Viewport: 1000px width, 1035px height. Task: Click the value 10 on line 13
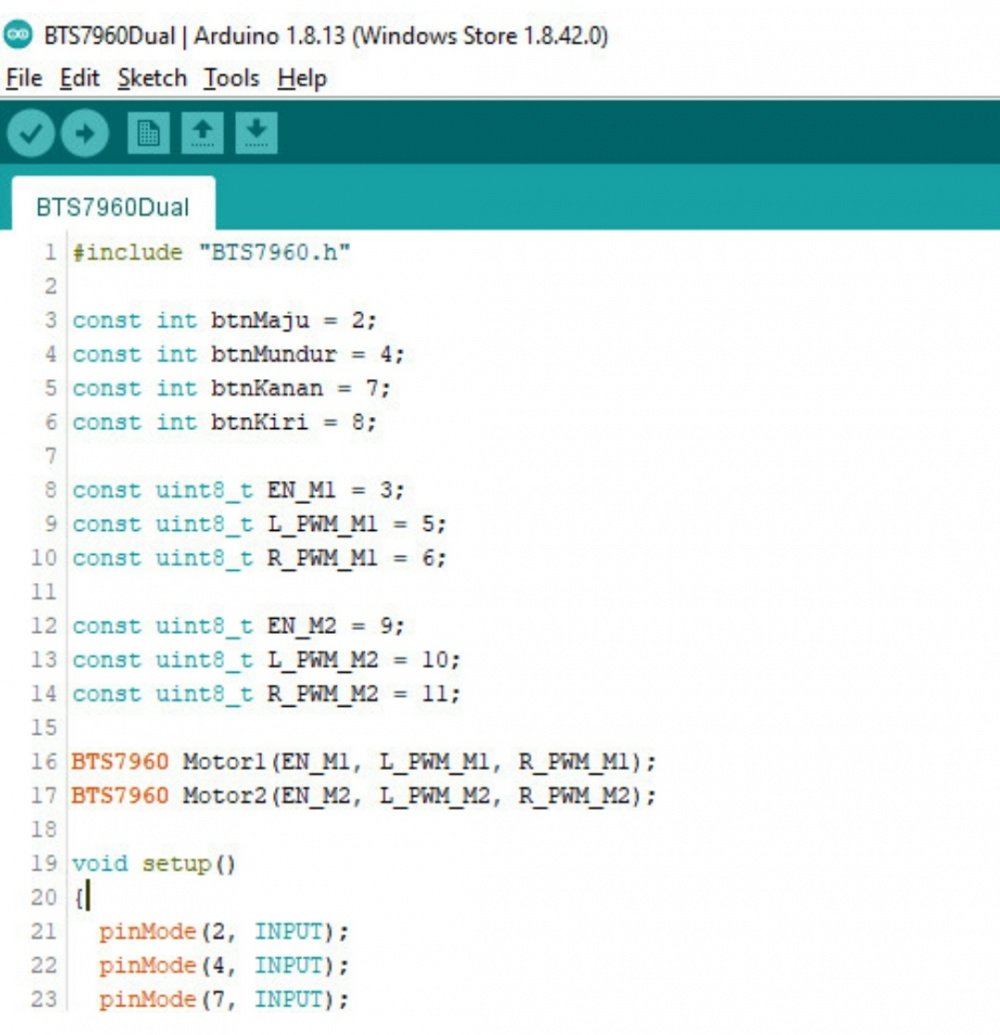coord(435,660)
